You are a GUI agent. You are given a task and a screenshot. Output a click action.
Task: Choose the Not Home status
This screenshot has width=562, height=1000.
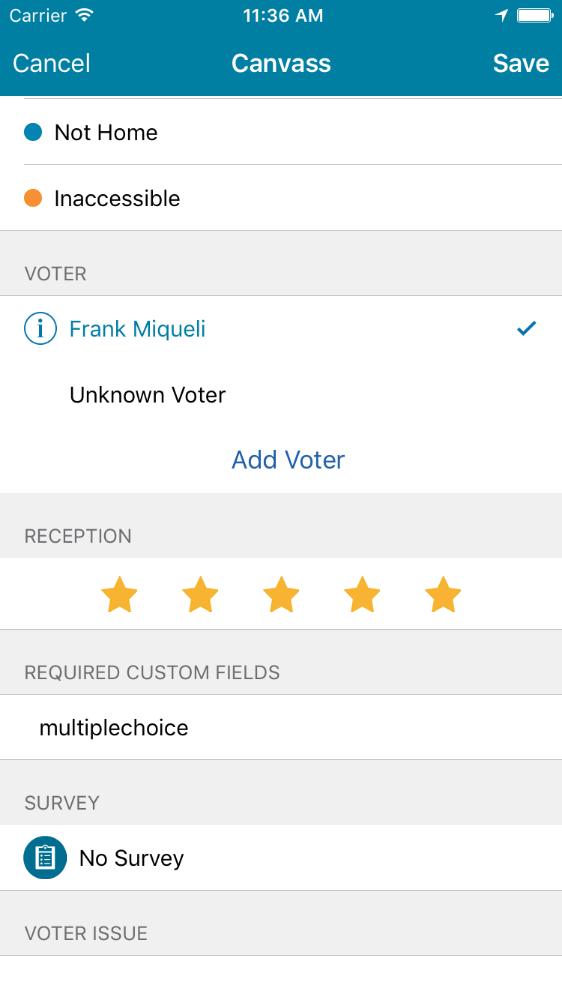click(281, 132)
